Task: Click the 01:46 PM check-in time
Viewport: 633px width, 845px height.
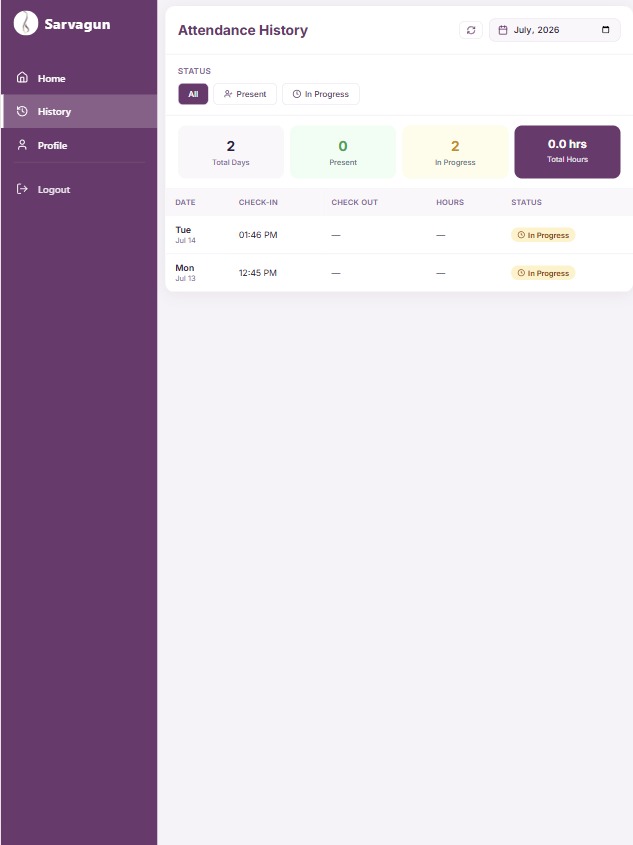Action: [258, 235]
